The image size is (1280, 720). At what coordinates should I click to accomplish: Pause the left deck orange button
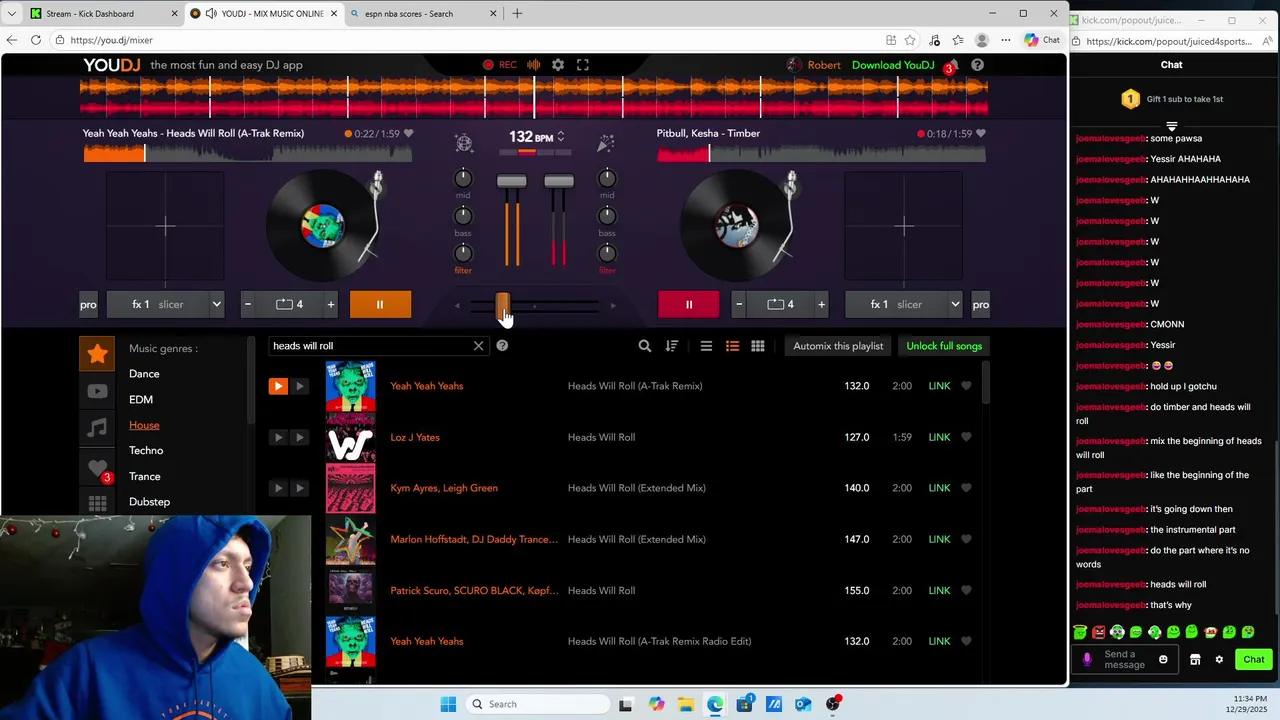(x=380, y=304)
